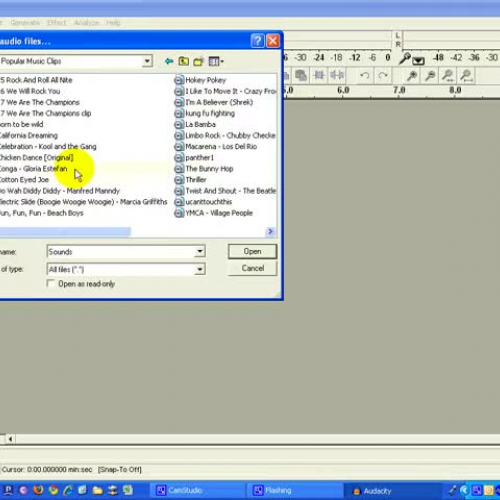This screenshot has width=500, height=500.
Task: Go back to the last folder visited
Action: coord(169,61)
